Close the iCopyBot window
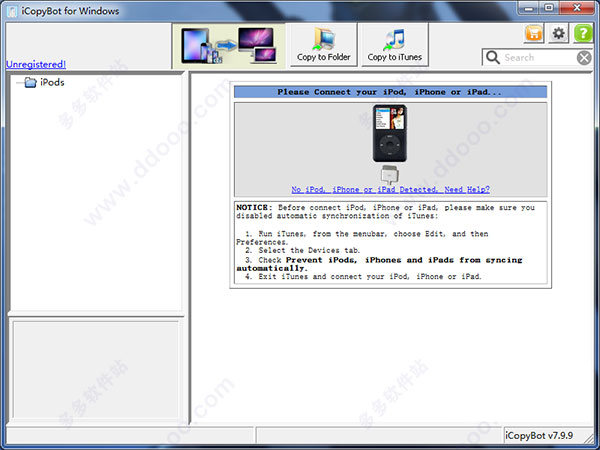This screenshot has height=450, width=600. [577, 8]
